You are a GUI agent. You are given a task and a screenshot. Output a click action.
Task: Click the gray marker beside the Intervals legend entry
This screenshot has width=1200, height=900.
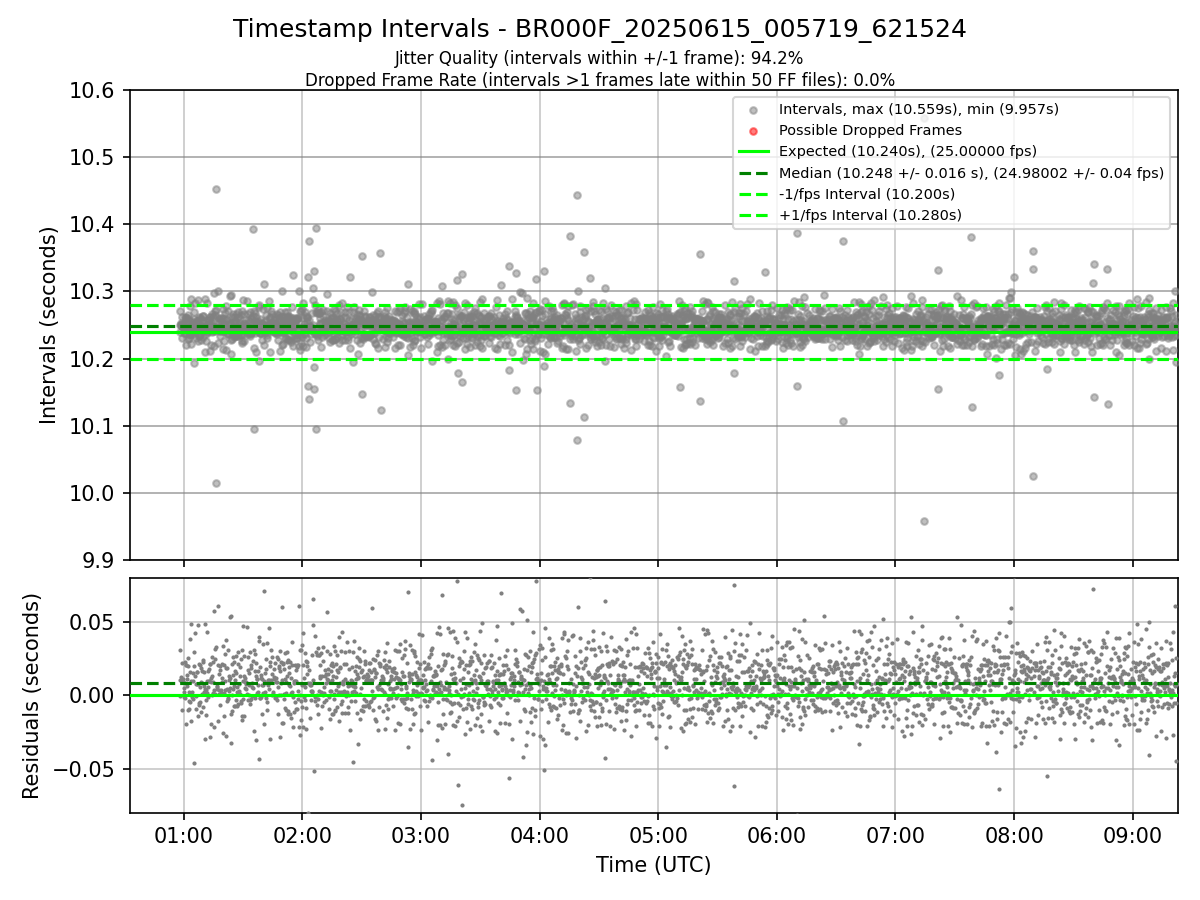point(754,109)
